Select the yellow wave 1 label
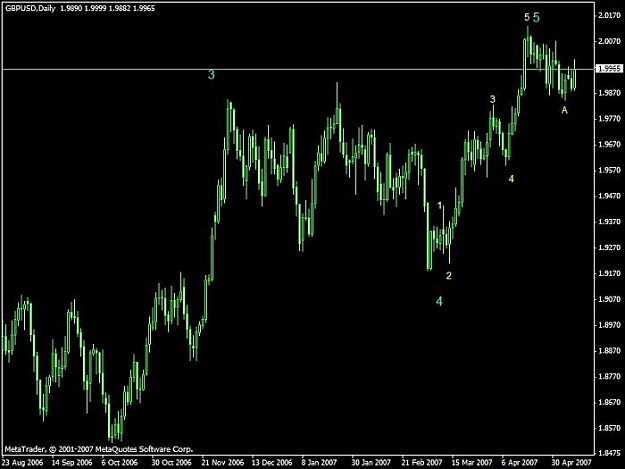The height and width of the screenshot is (469, 625). click(440, 205)
